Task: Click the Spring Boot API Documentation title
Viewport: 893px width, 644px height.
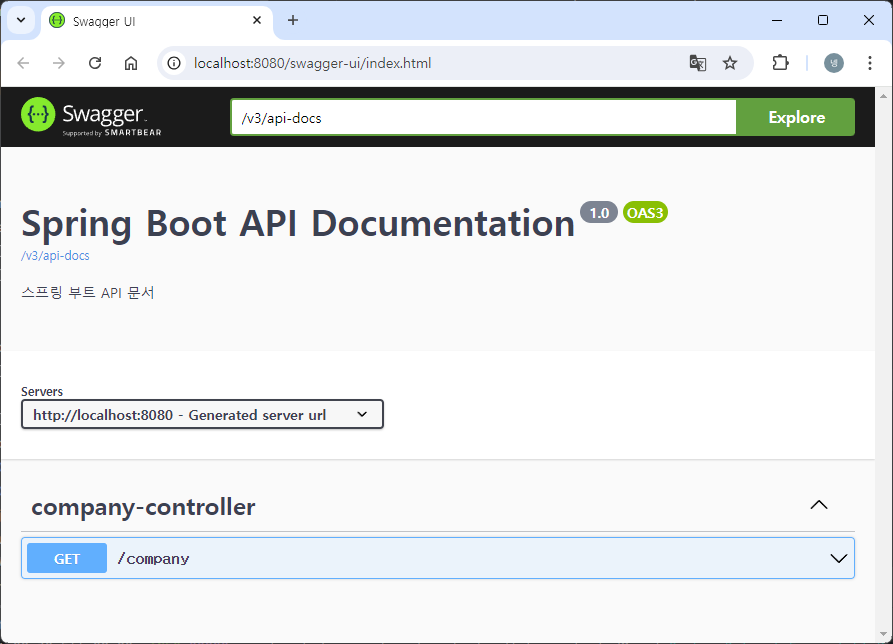Action: pyautogui.click(x=298, y=223)
